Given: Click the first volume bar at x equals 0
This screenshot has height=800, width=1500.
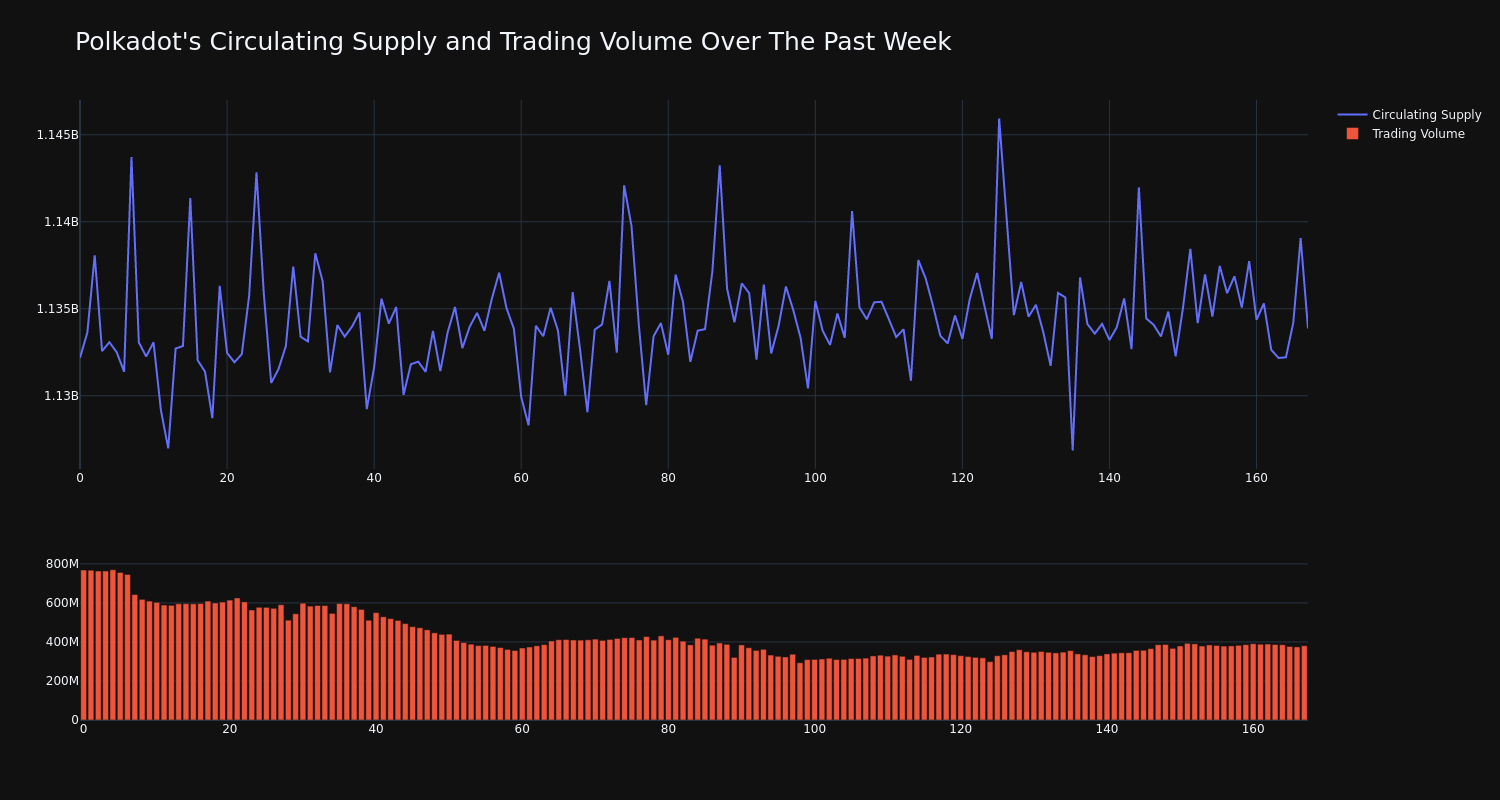Looking at the screenshot, I should 83,645.
